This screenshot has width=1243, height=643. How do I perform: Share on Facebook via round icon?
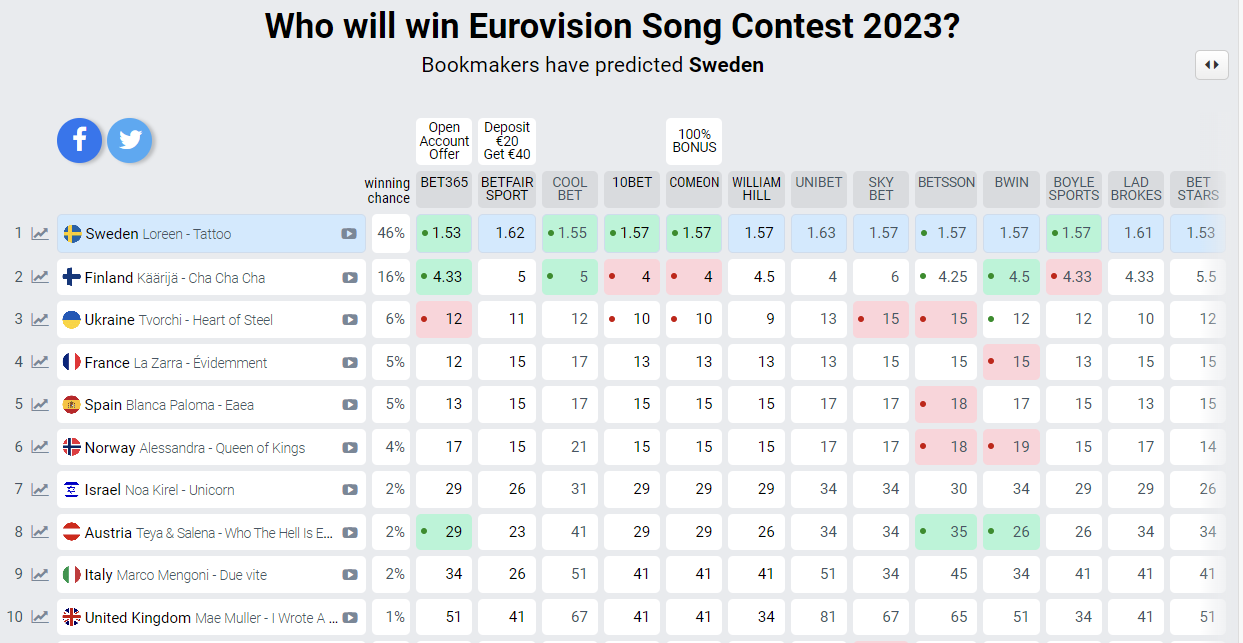pyautogui.click(x=79, y=140)
